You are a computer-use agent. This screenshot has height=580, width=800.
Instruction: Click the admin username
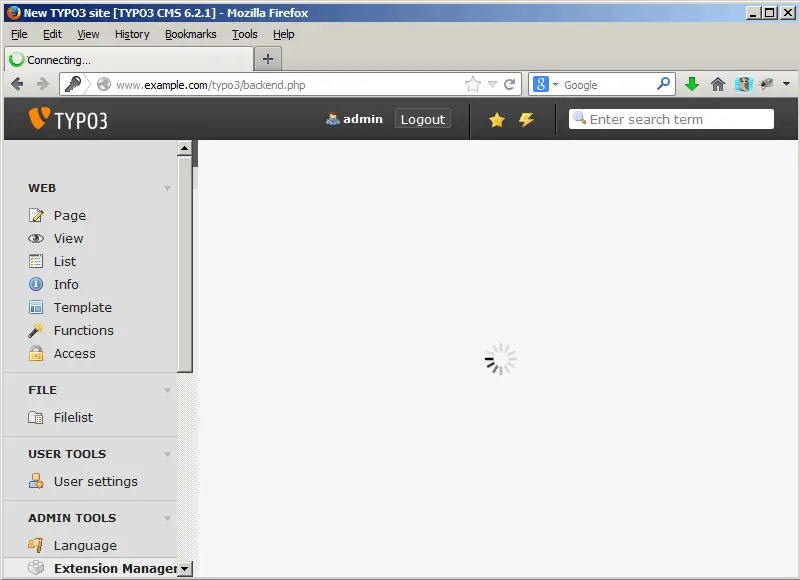(363, 119)
